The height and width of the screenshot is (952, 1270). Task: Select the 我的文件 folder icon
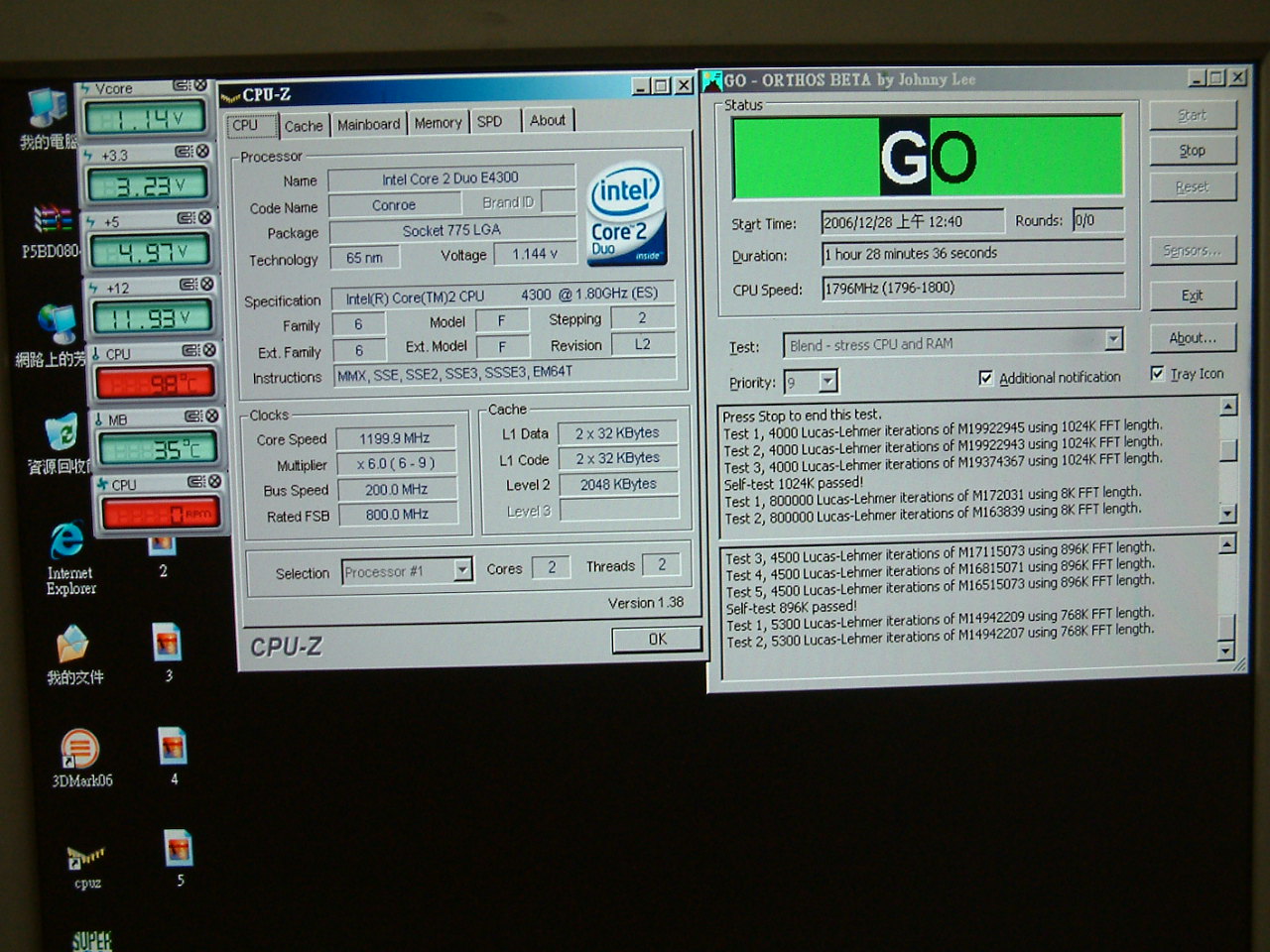pos(73,645)
